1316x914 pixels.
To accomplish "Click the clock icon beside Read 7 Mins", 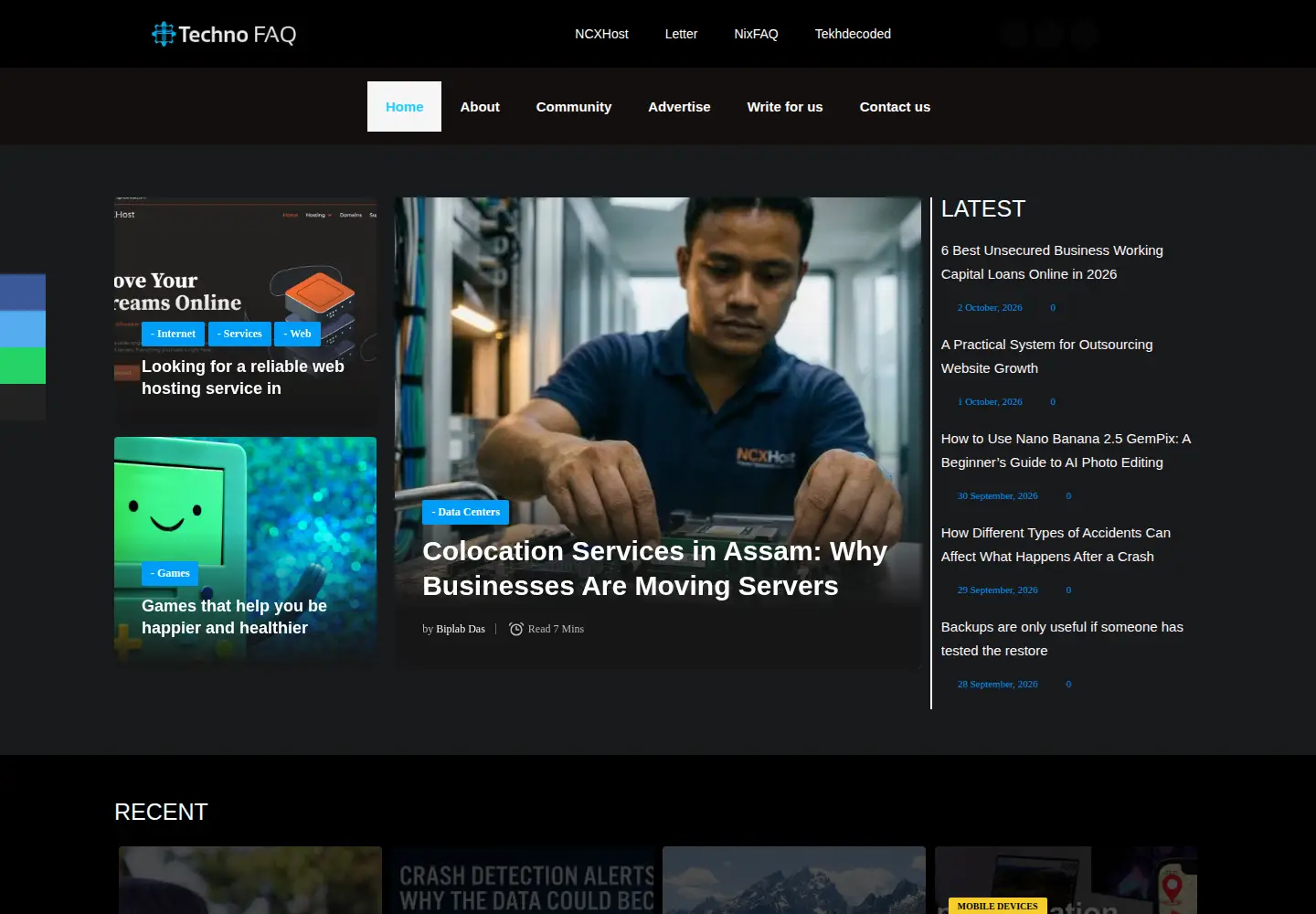I will click(x=516, y=629).
